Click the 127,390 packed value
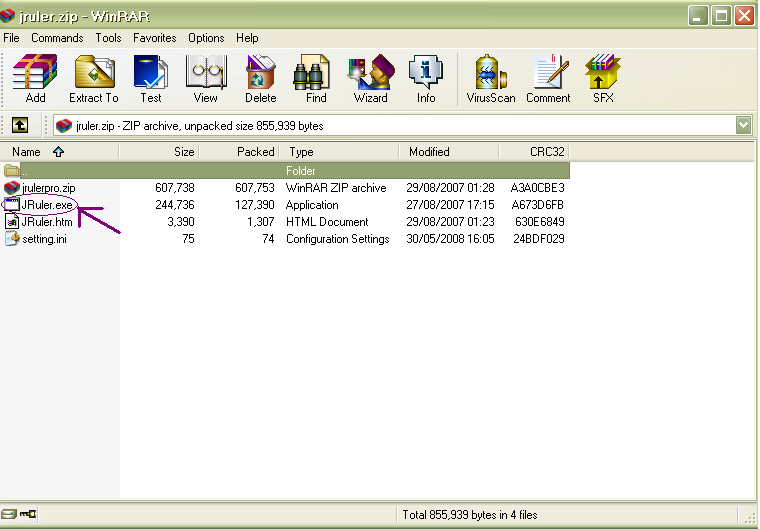This screenshot has width=760, height=529. click(255, 205)
